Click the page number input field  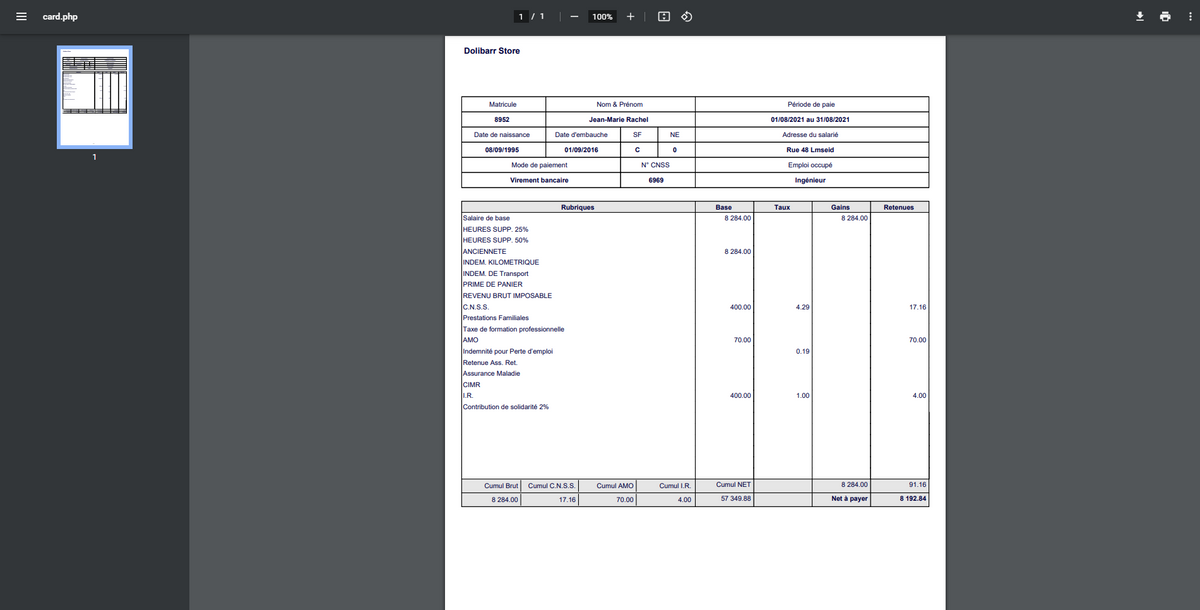coord(521,16)
